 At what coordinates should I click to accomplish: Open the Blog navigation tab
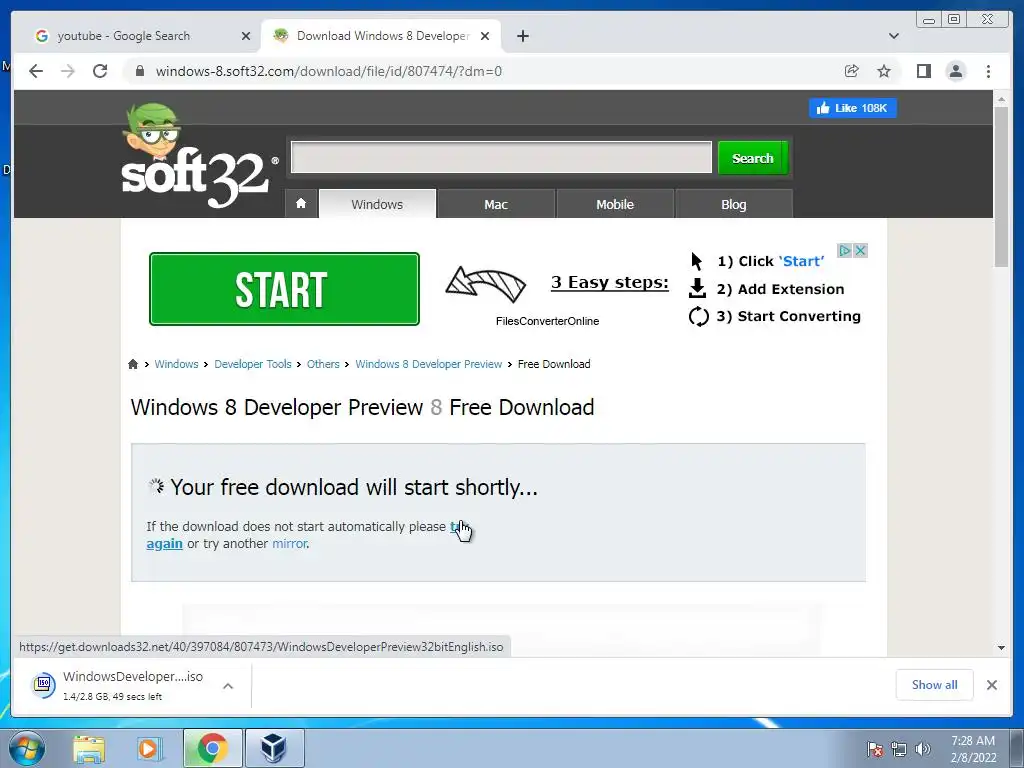tap(733, 204)
